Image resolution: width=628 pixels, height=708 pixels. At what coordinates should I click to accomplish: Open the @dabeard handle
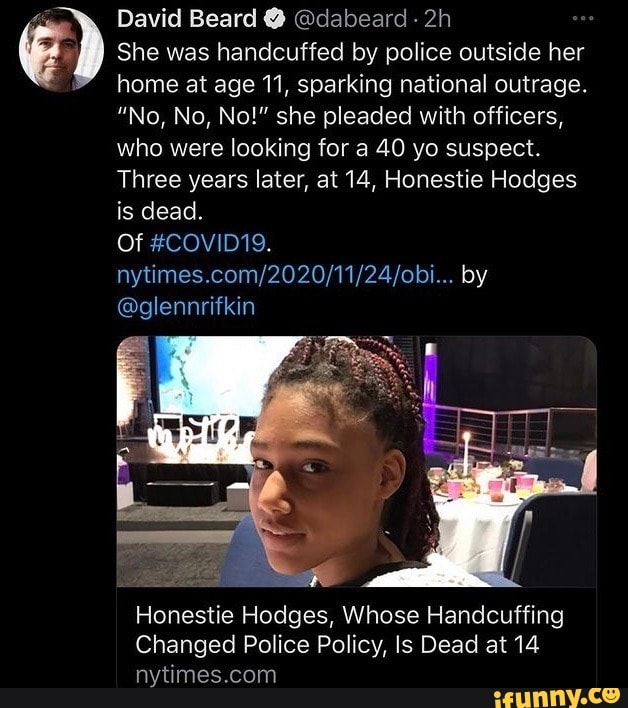(350, 19)
